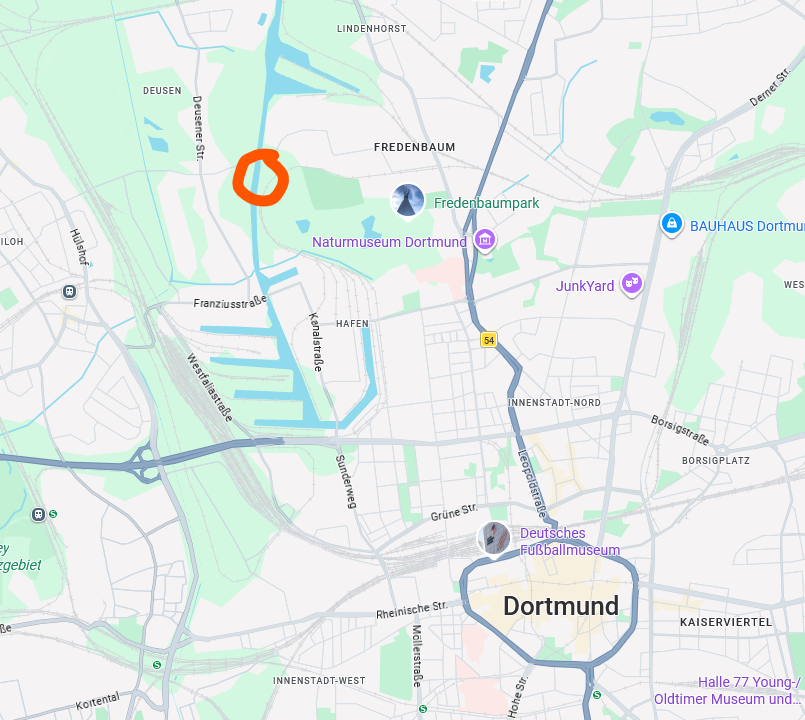
Task: Click inside the orange hand-drawn circle
Action: 261,178
